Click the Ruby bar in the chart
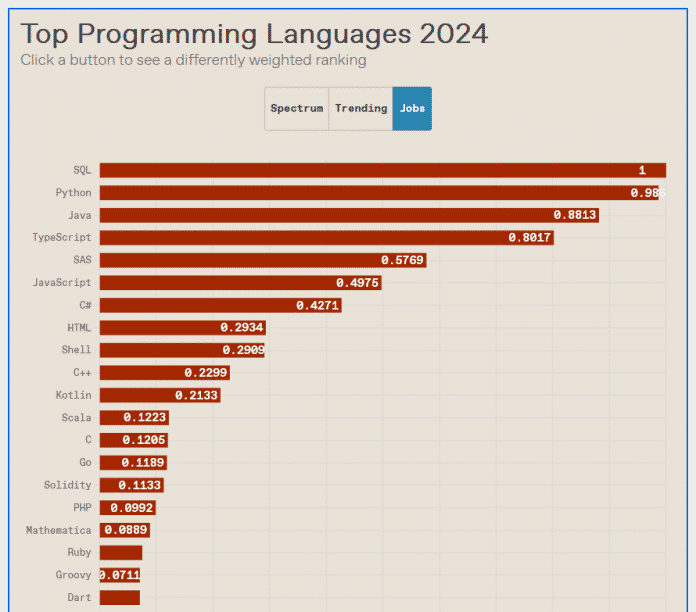Image resolution: width=696 pixels, height=612 pixels. pyautogui.click(x=121, y=553)
